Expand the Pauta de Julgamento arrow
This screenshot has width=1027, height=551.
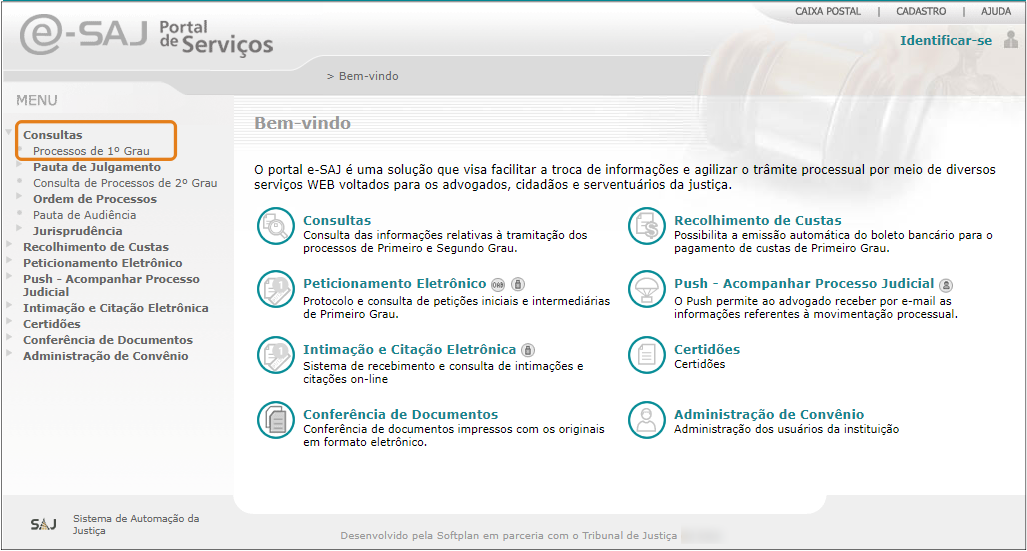[x=20, y=165]
